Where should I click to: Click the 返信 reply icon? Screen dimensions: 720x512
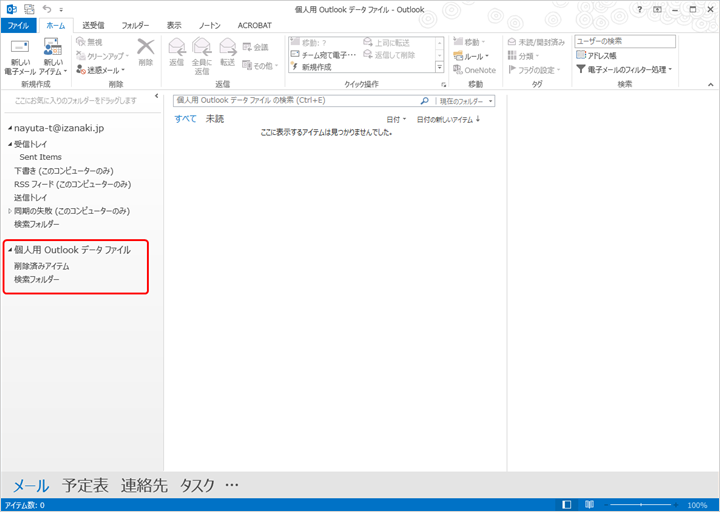click(177, 47)
